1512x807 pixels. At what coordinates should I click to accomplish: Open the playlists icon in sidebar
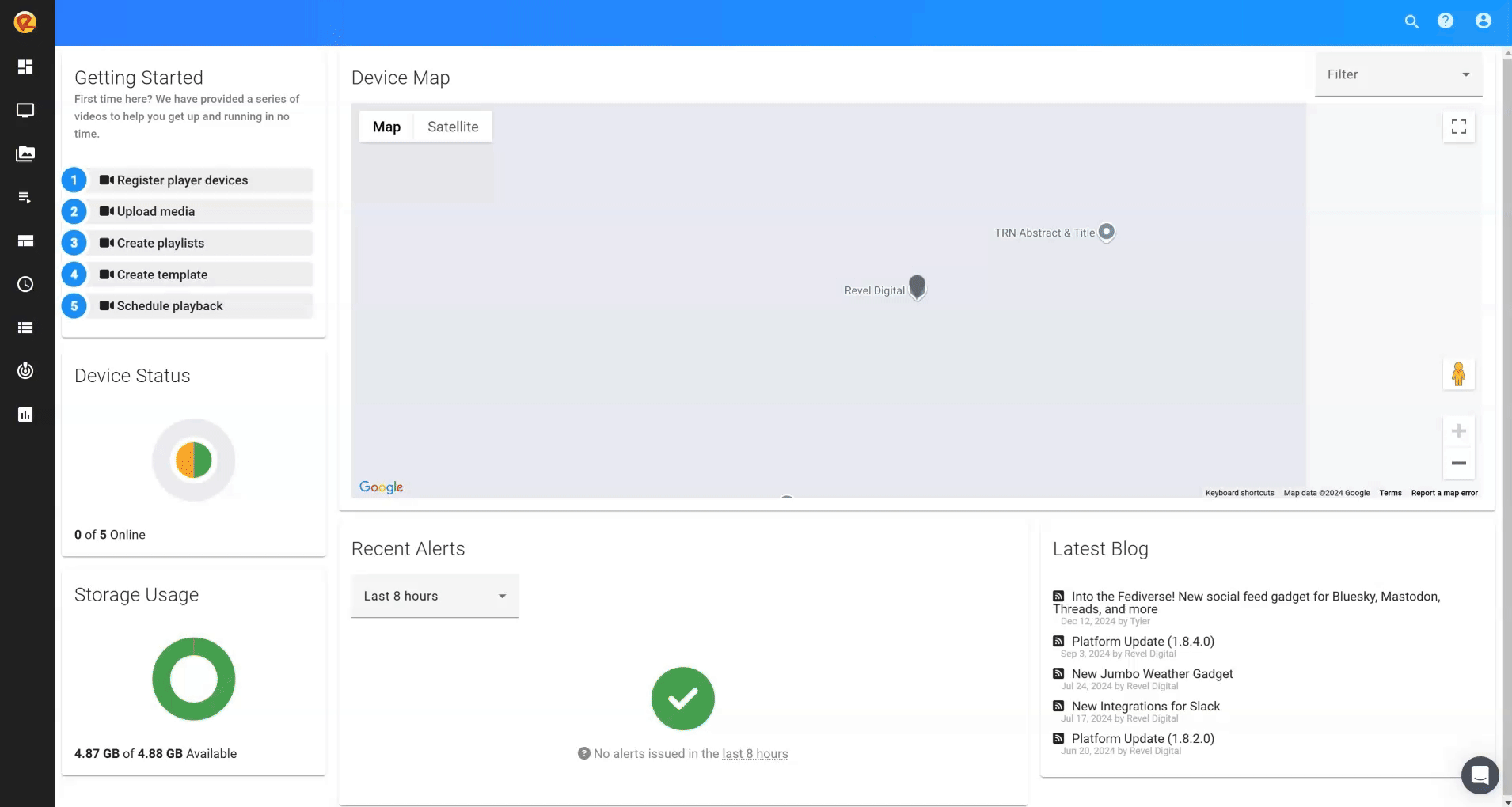25,197
